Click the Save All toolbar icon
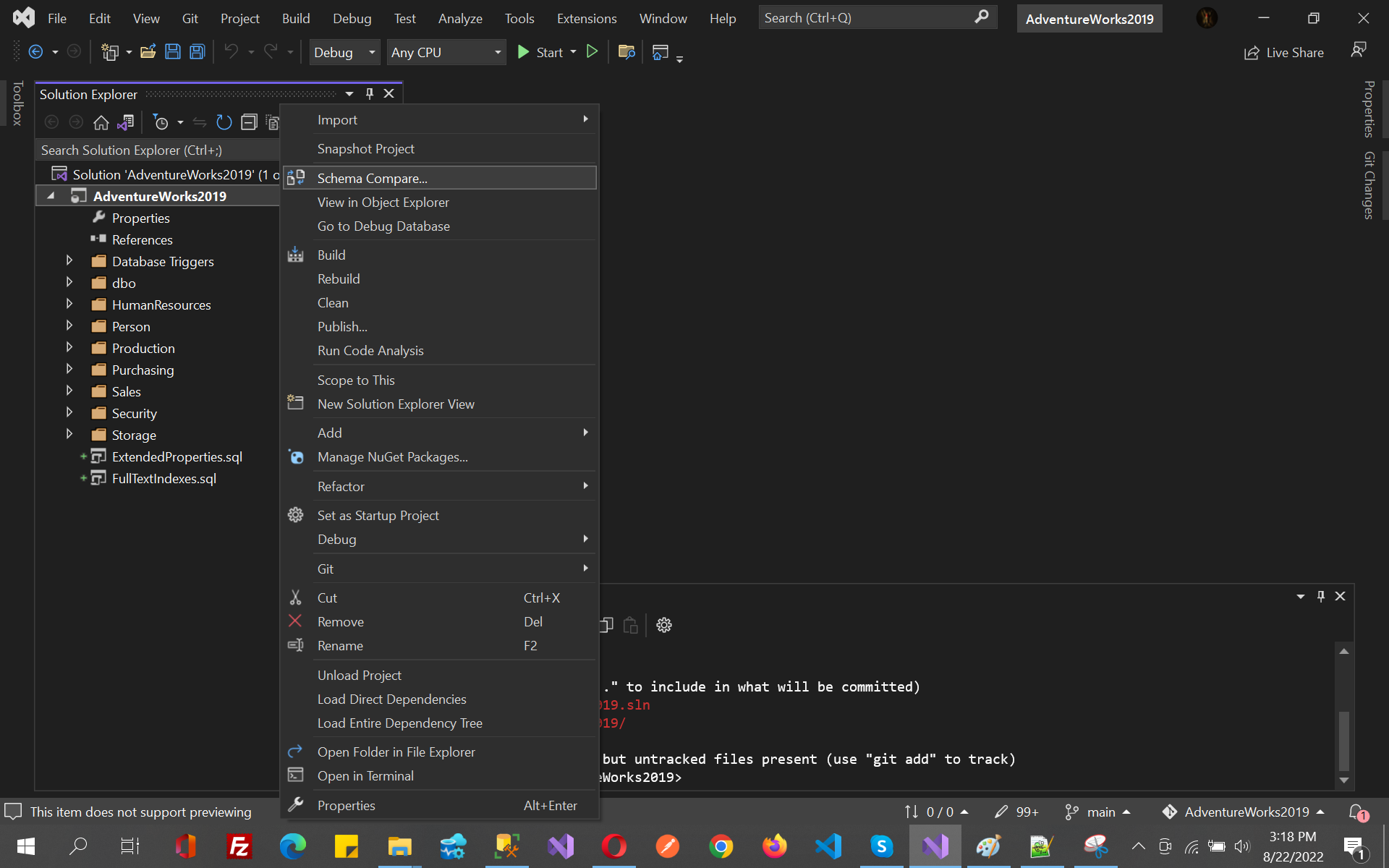 point(197,52)
